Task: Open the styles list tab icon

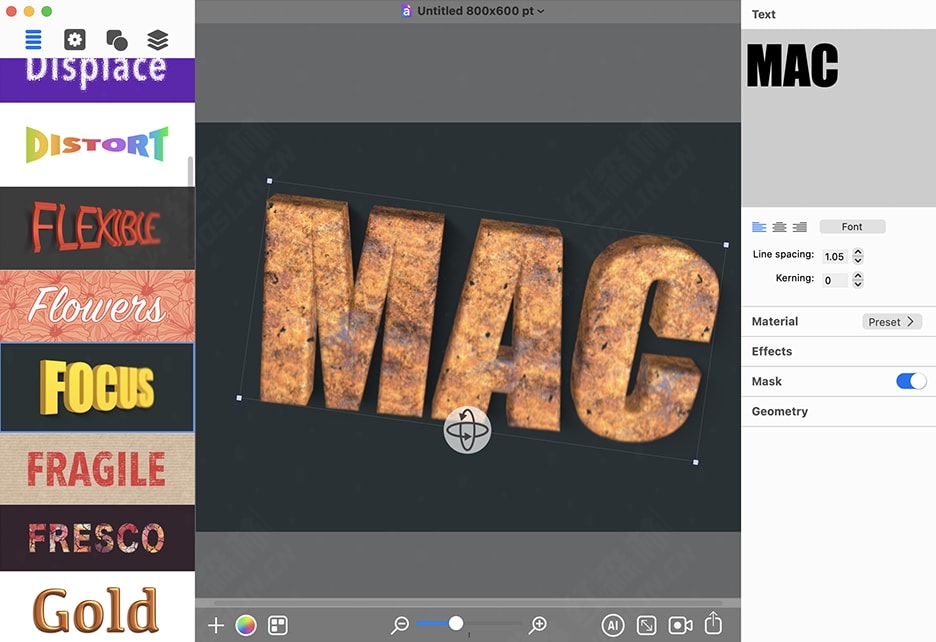Action: tap(33, 40)
